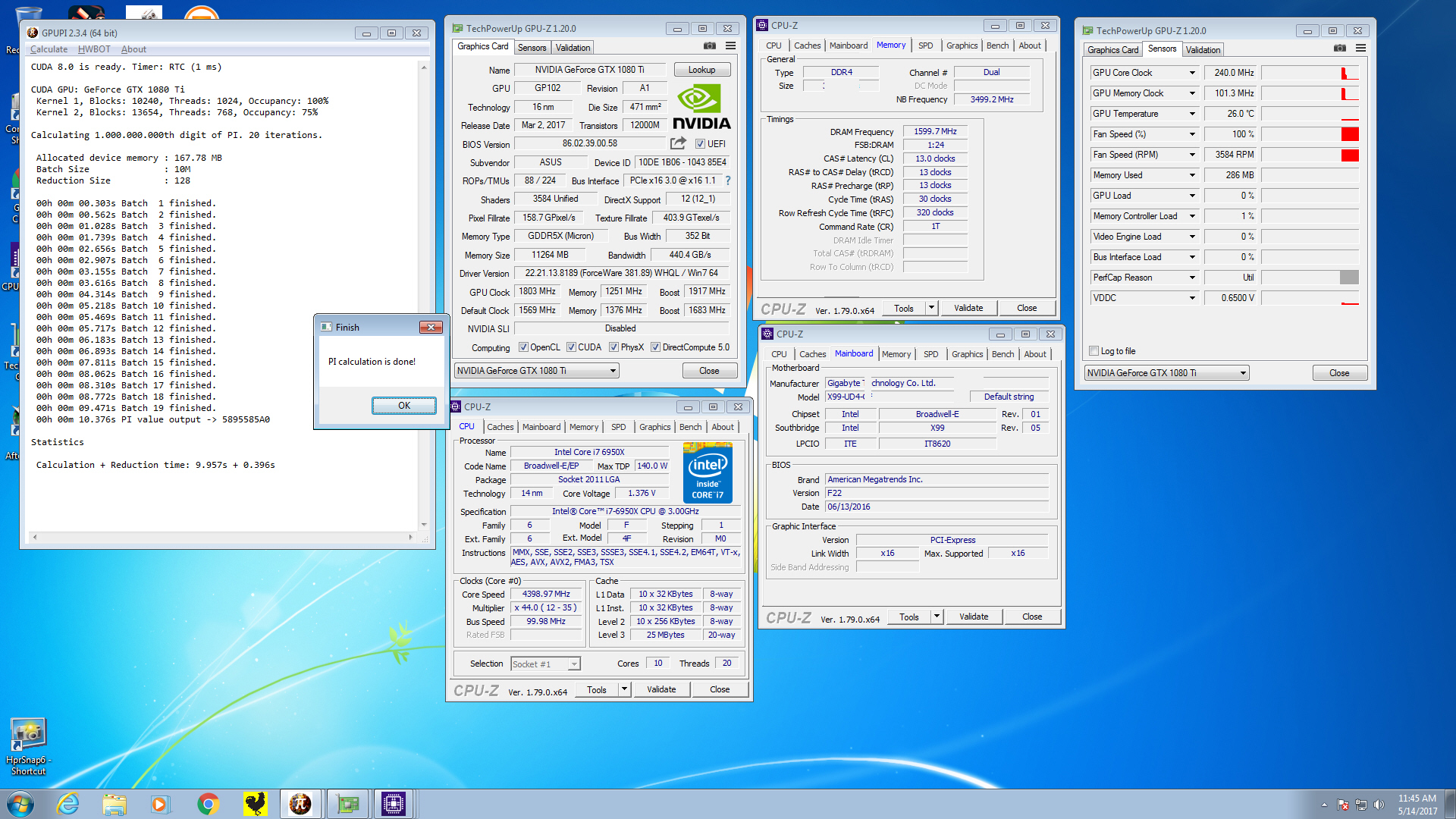The width and height of the screenshot is (1456, 819).
Task: Click the NVIDIA logo in GPU-Z
Action: (x=701, y=108)
